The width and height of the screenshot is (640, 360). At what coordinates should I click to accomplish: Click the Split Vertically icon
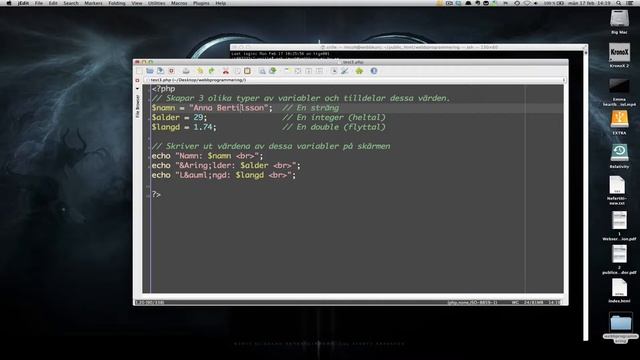319,71
